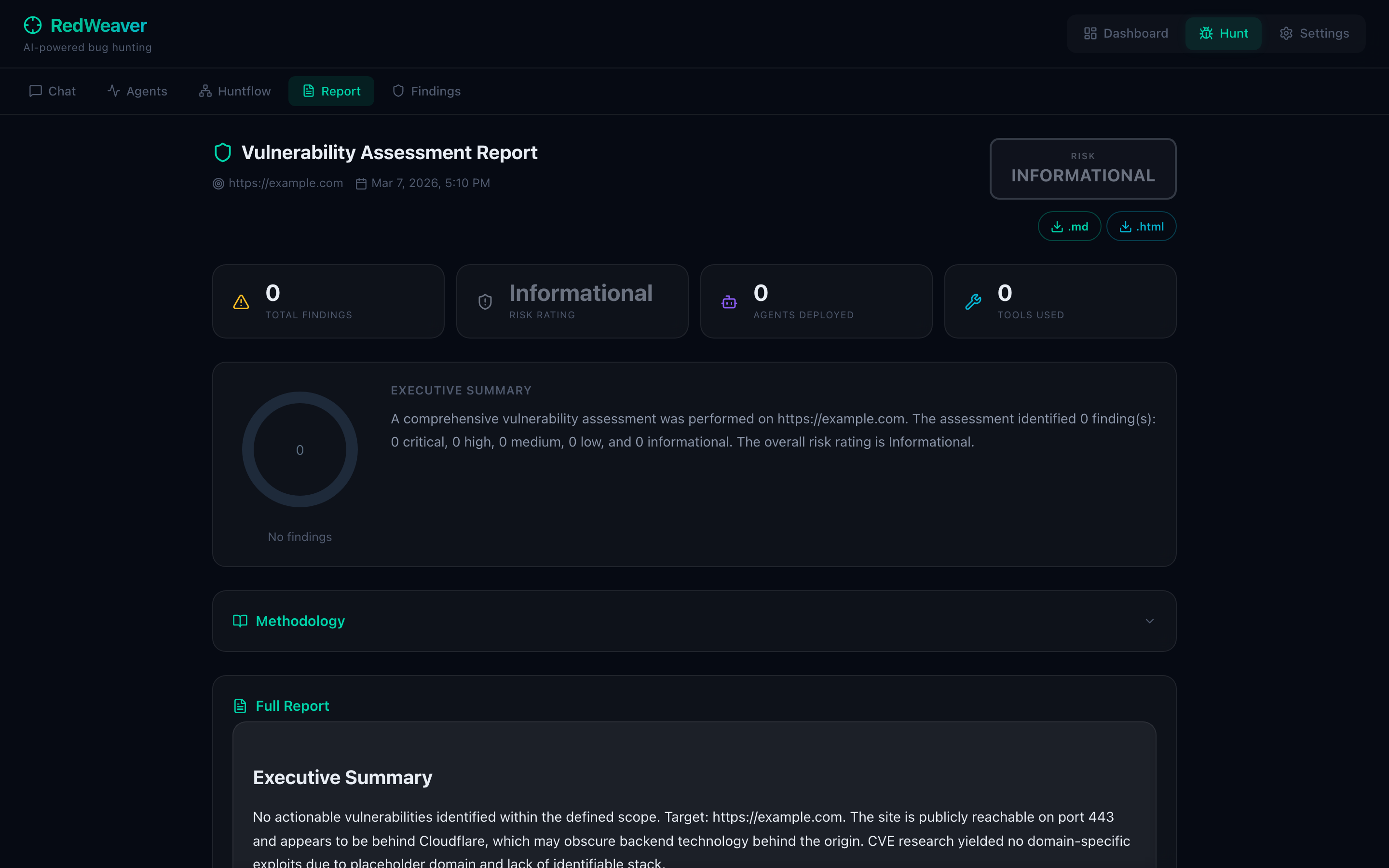Click the book icon next to Methodology
The height and width of the screenshot is (868, 1389).
240,621
